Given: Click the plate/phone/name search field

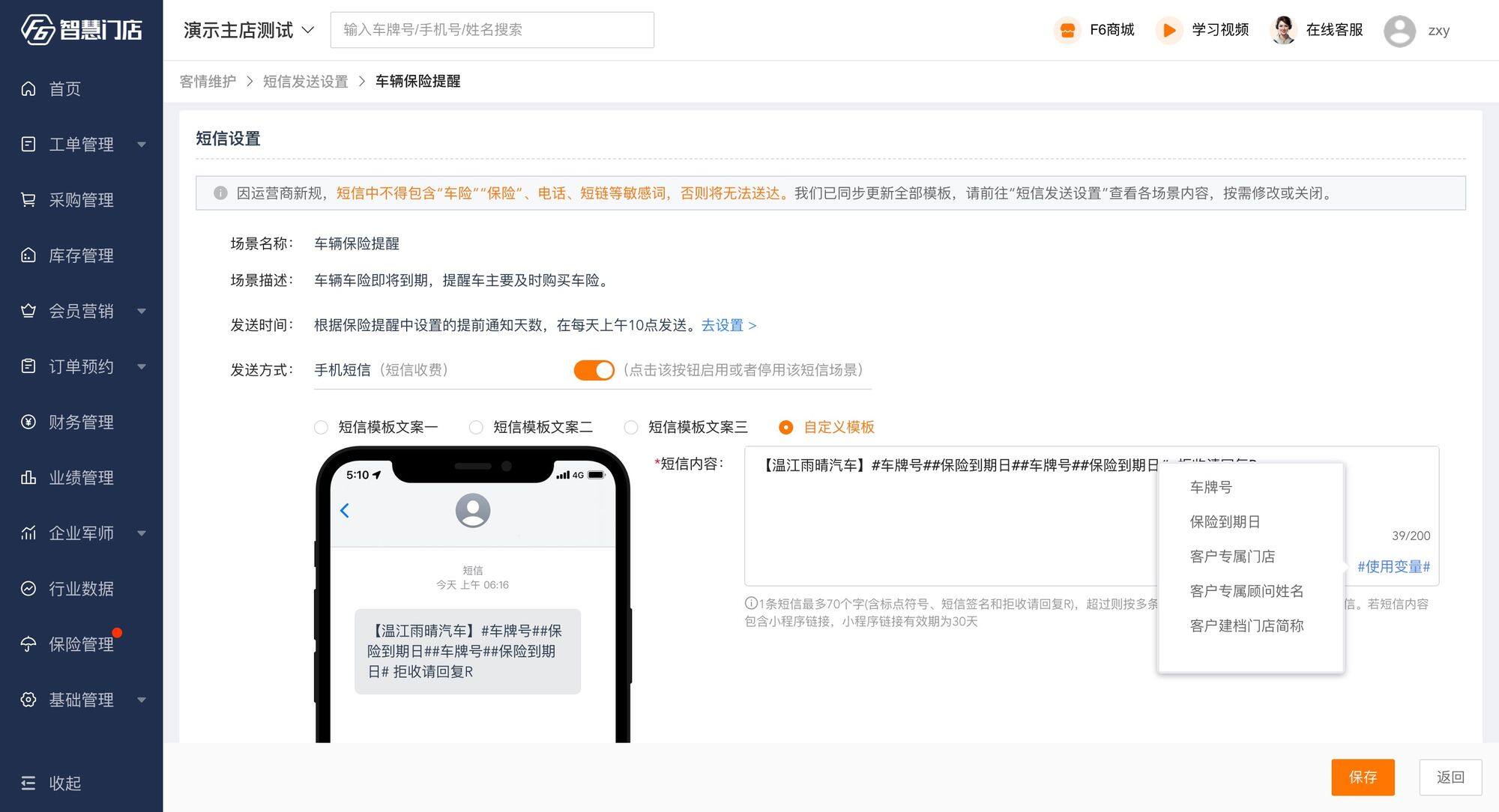Looking at the screenshot, I should coord(492,30).
